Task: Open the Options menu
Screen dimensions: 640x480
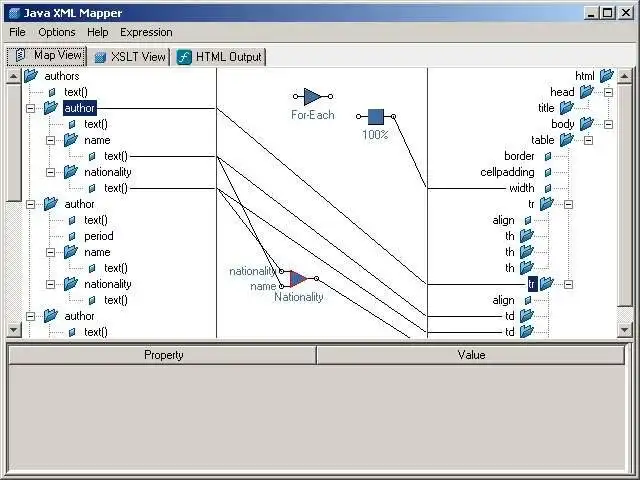Action: tap(57, 32)
